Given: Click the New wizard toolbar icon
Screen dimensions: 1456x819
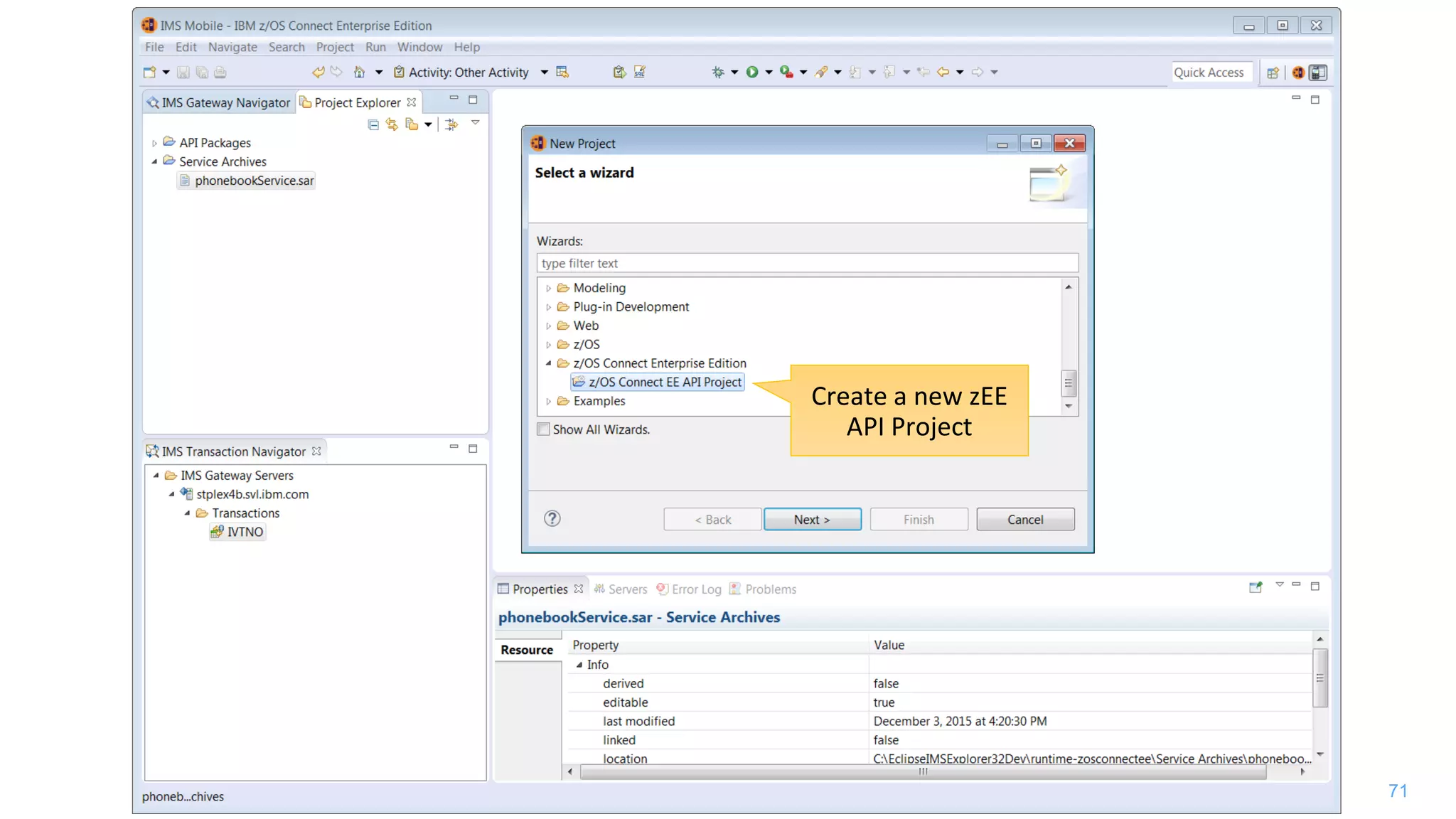Looking at the screenshot, I should click(x=149, y=72).
